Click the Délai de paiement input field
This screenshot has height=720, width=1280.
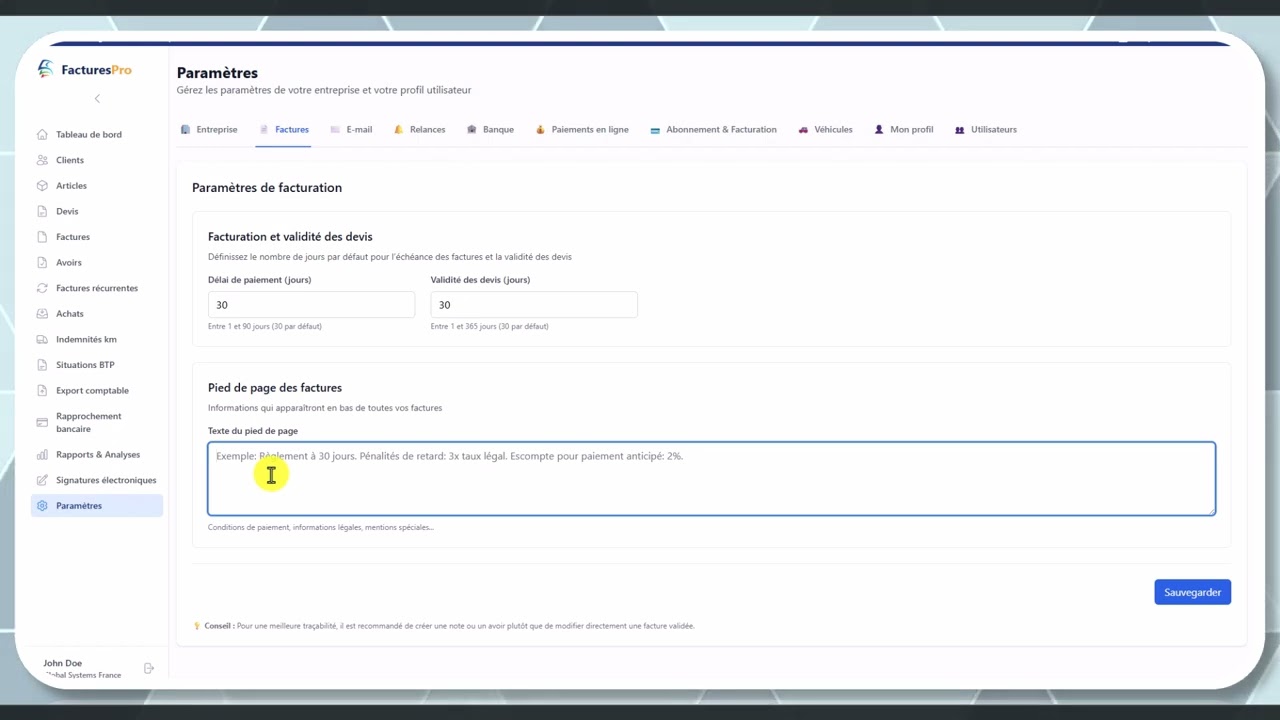pos(311,305)
